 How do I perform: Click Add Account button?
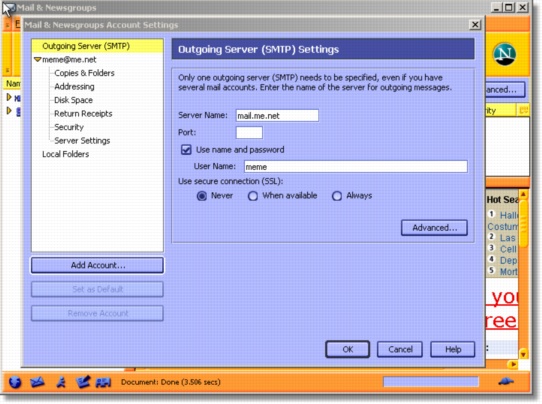pos(97,265)
